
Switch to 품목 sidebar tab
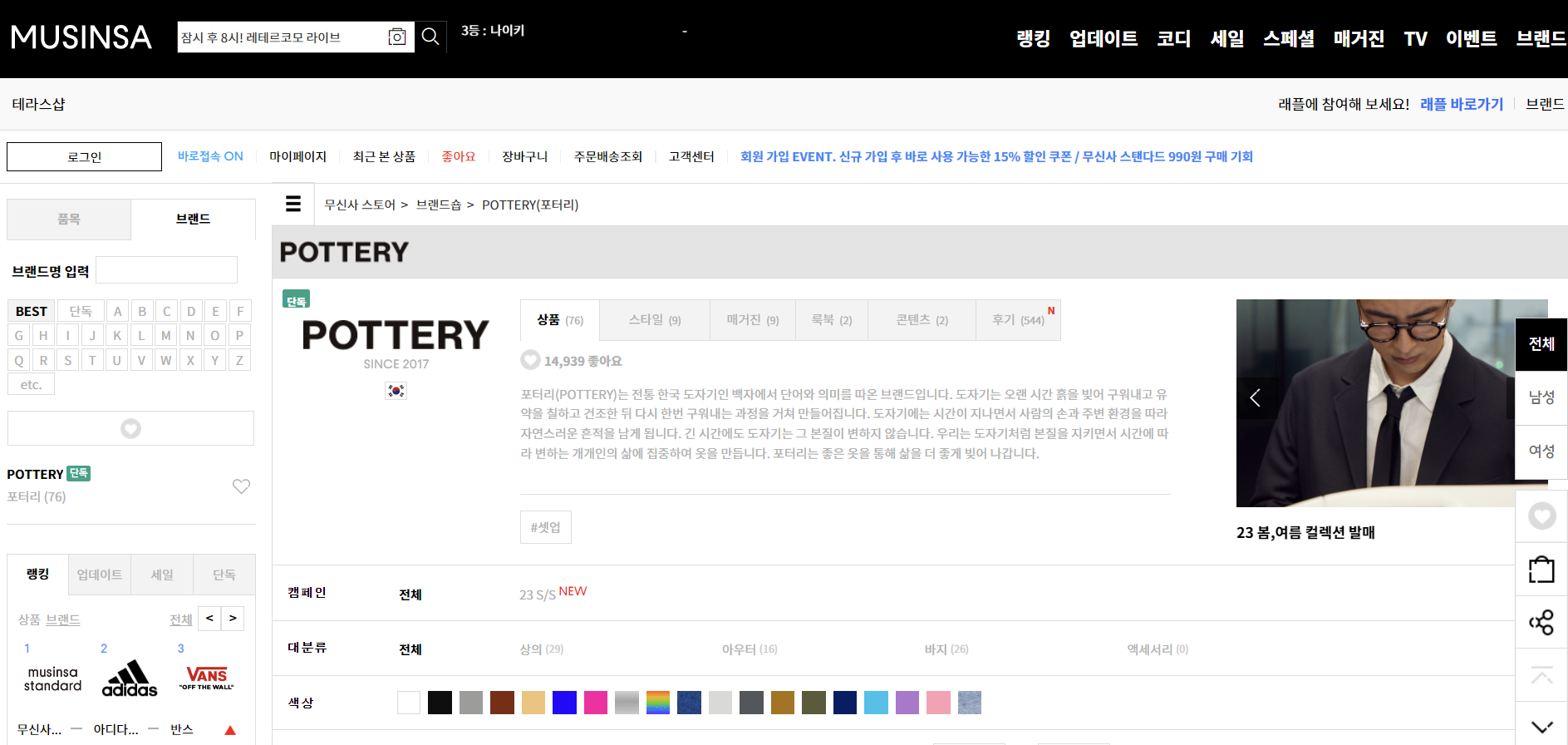pyautogui.click(x=69, y=219)
